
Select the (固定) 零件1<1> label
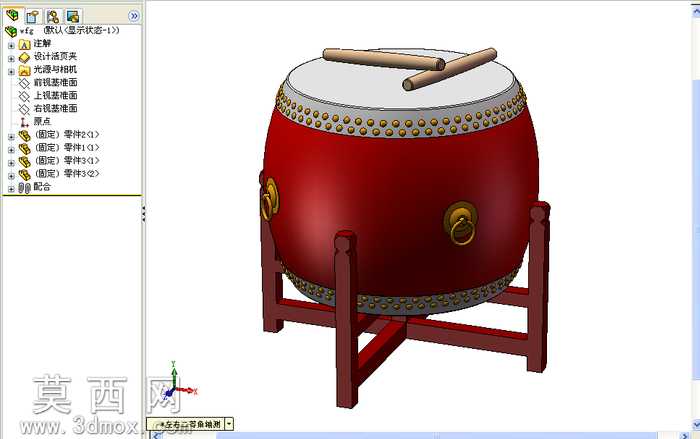(67, 147)
